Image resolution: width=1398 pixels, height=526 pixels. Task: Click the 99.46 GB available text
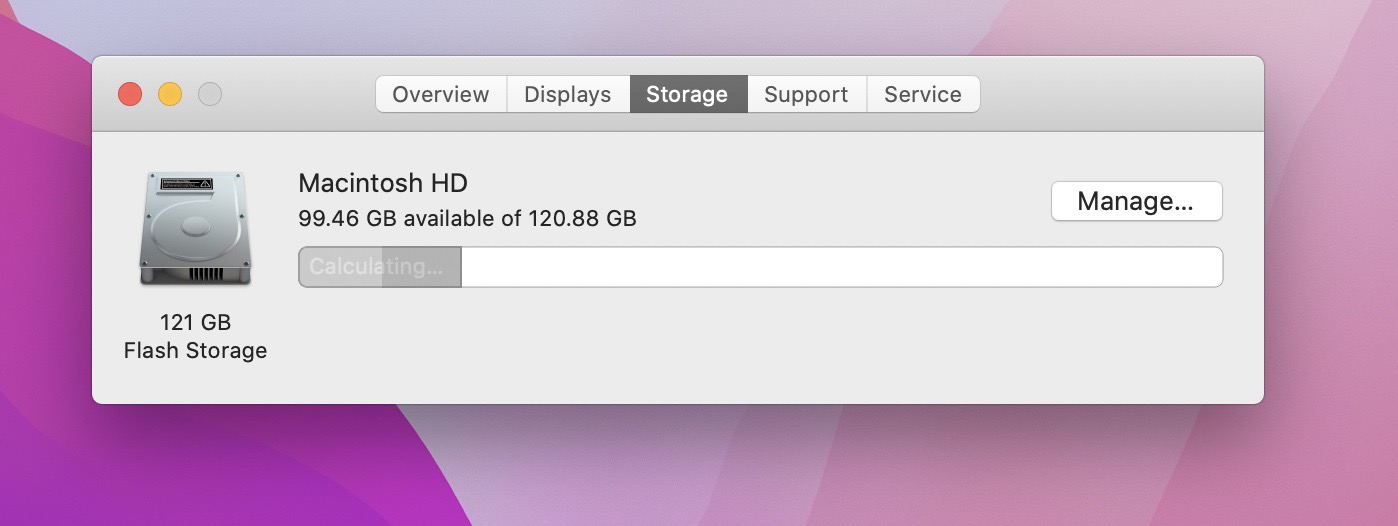point(467,218)
